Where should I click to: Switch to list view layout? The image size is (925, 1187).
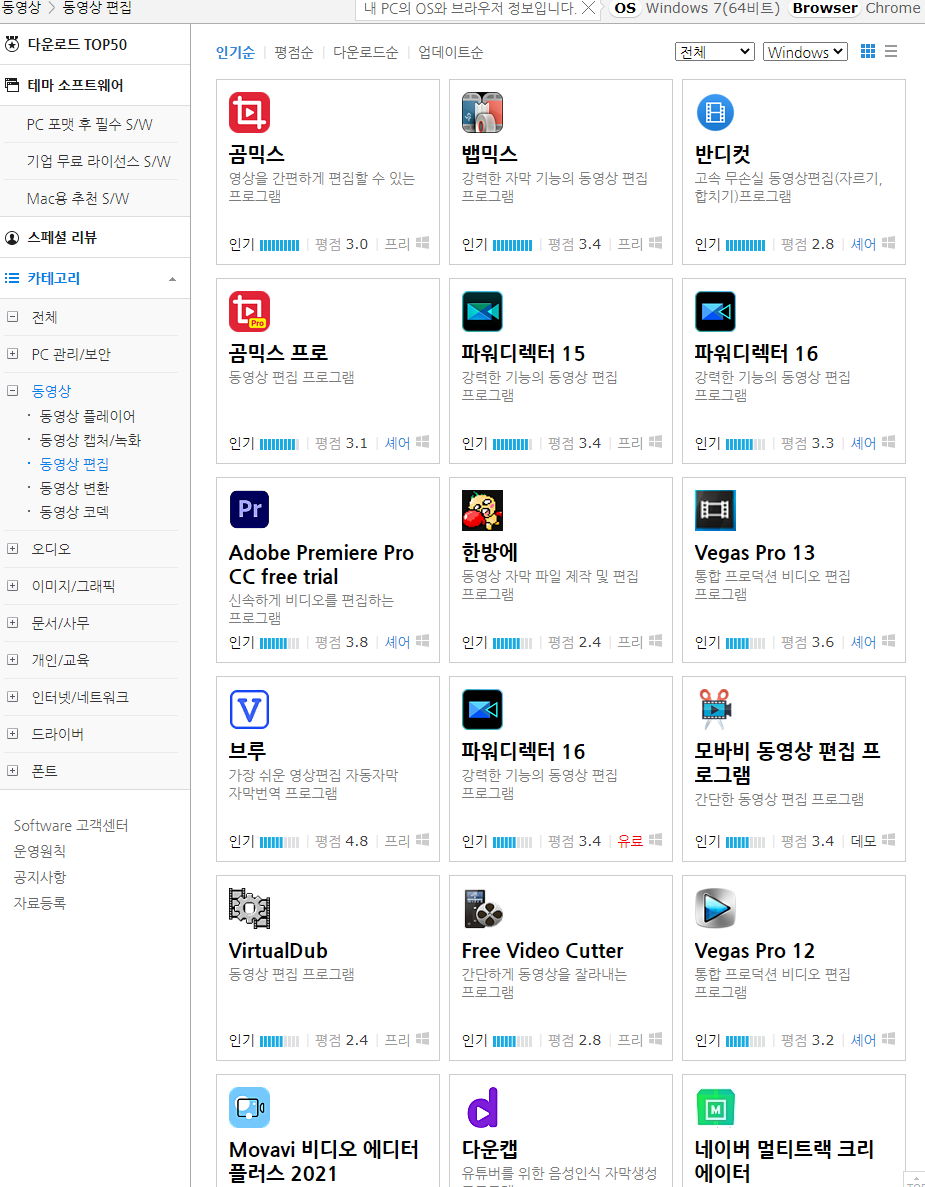tap(891, 51)
